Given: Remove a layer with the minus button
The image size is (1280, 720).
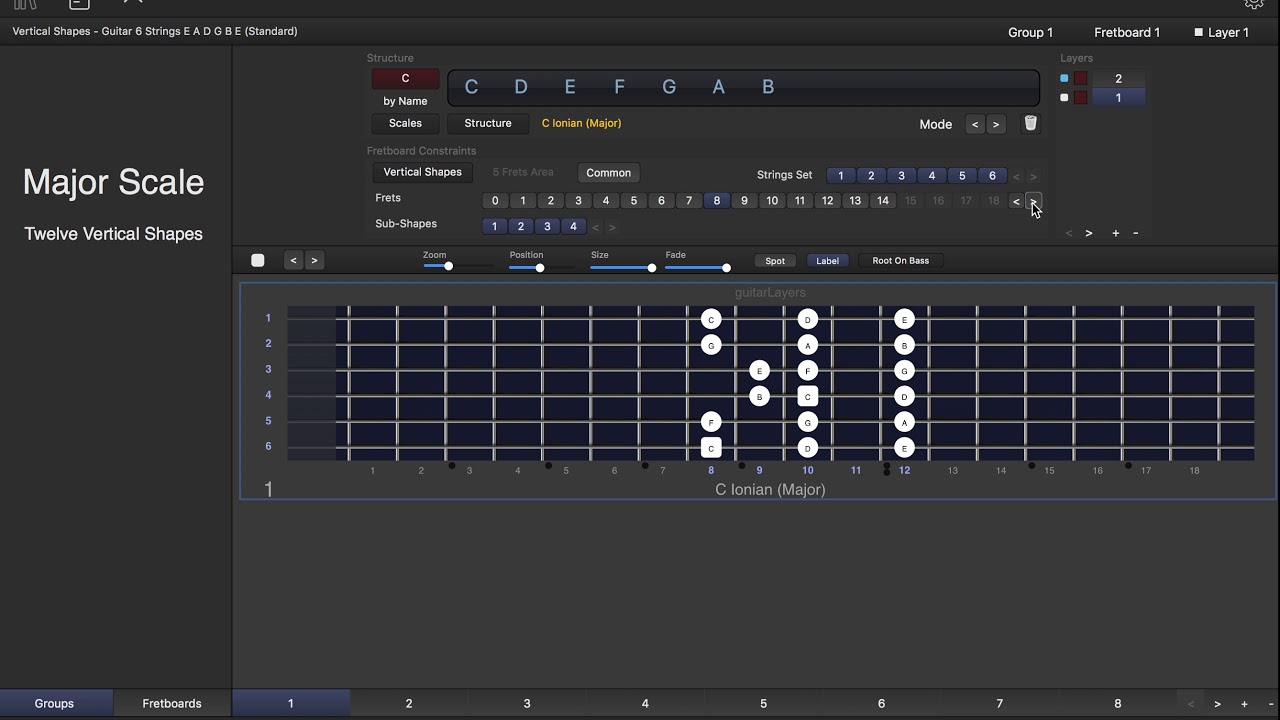Looking at the screenshot, I should click(1135, 233).
